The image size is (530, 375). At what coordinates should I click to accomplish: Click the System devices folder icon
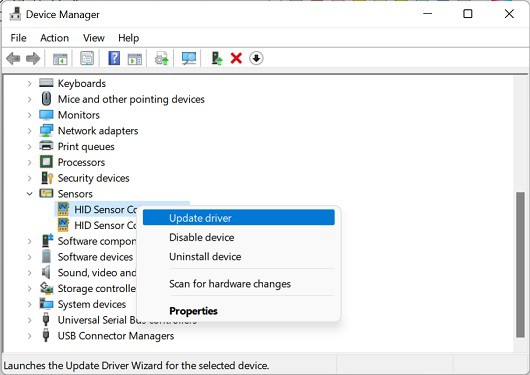46,304
